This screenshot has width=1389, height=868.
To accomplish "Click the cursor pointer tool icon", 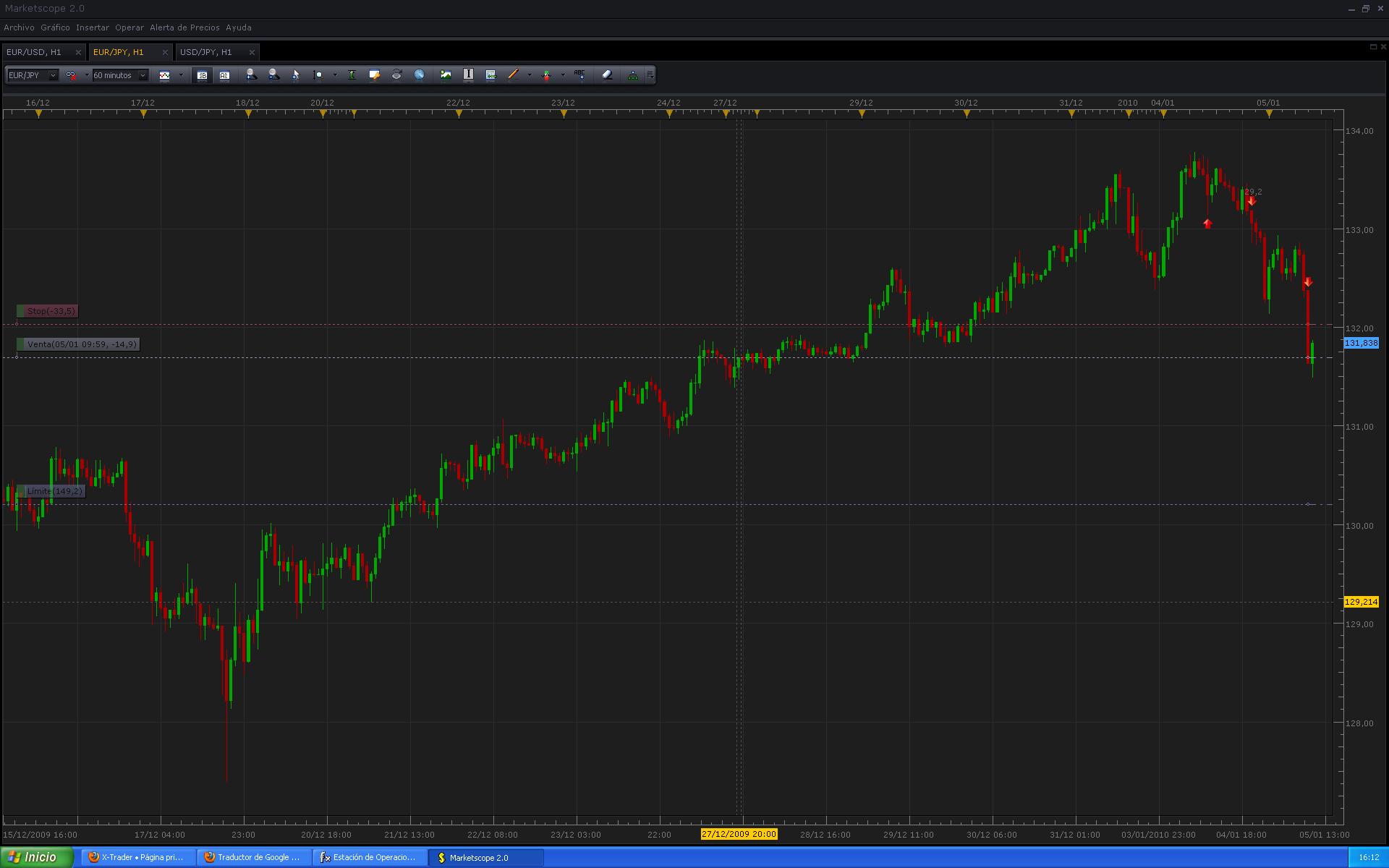I will click(295, 75).
